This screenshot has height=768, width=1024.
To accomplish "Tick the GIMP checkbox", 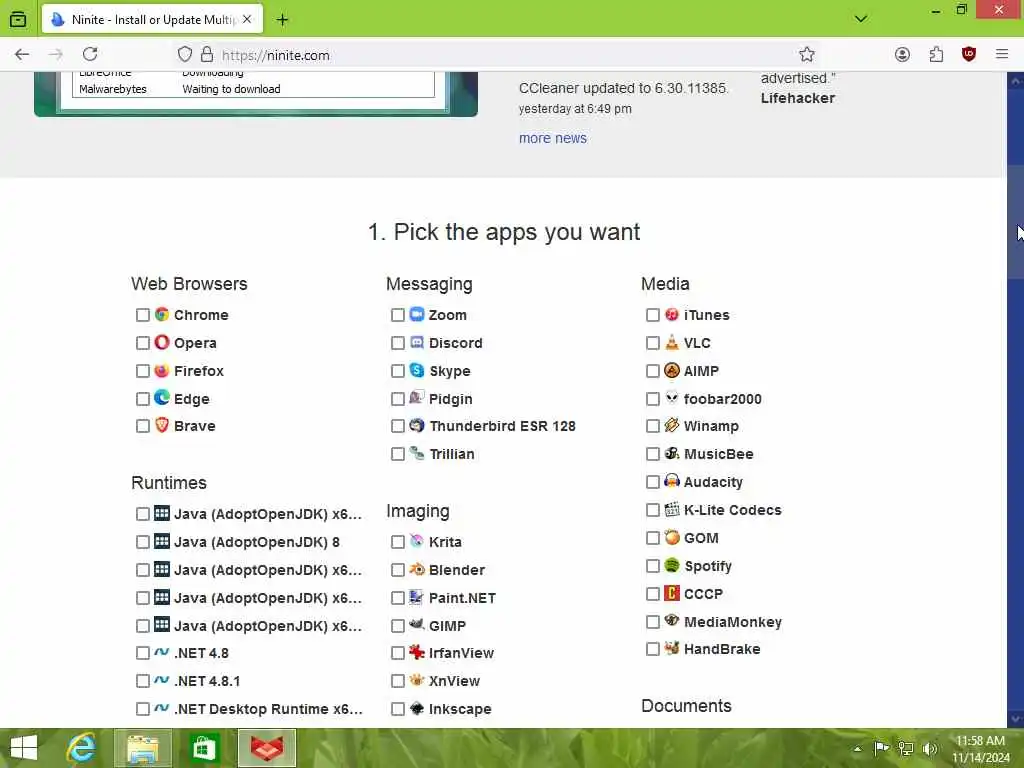I will point(397,626).
